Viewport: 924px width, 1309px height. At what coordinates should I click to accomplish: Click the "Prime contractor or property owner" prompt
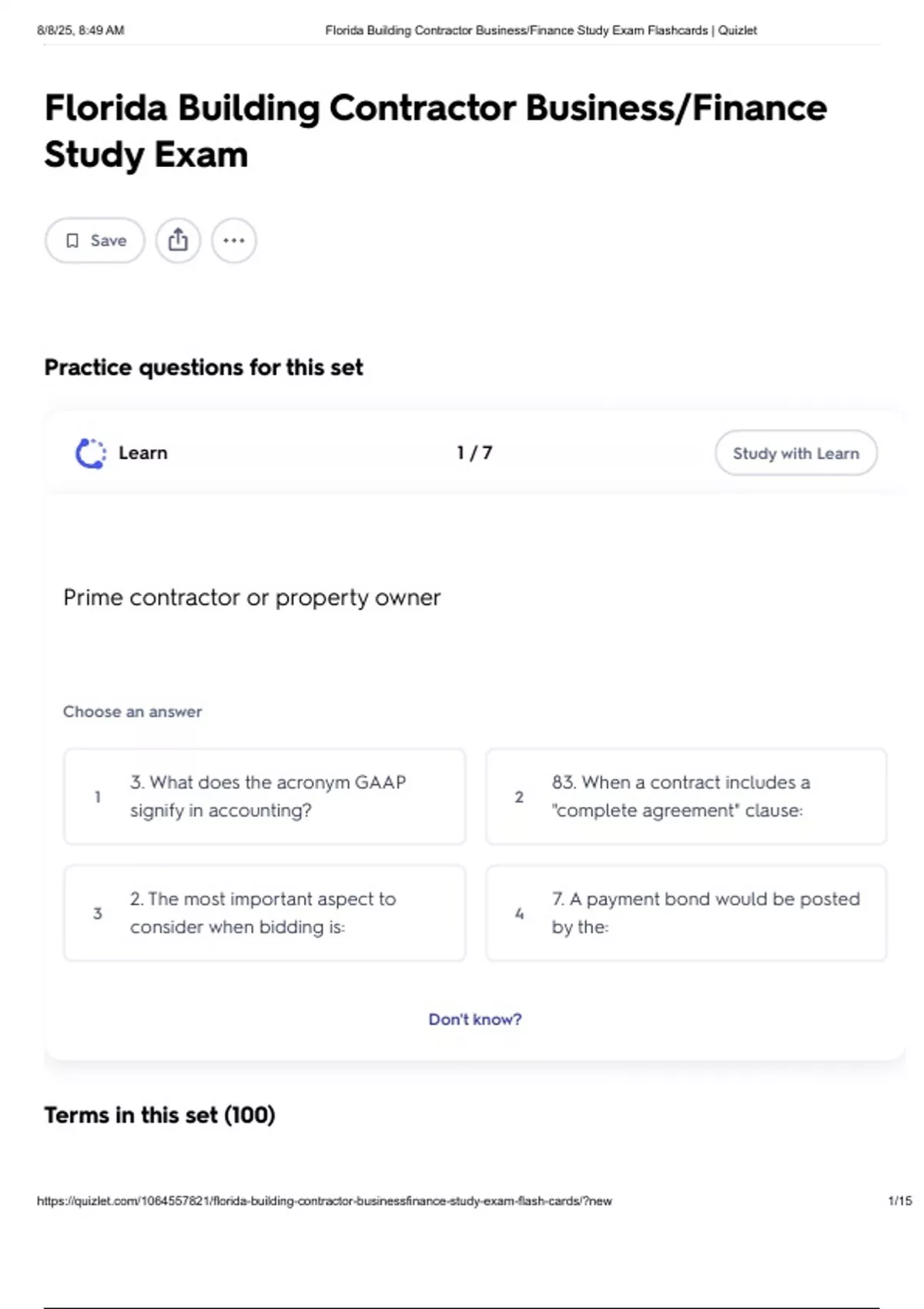tap(252, 598)
